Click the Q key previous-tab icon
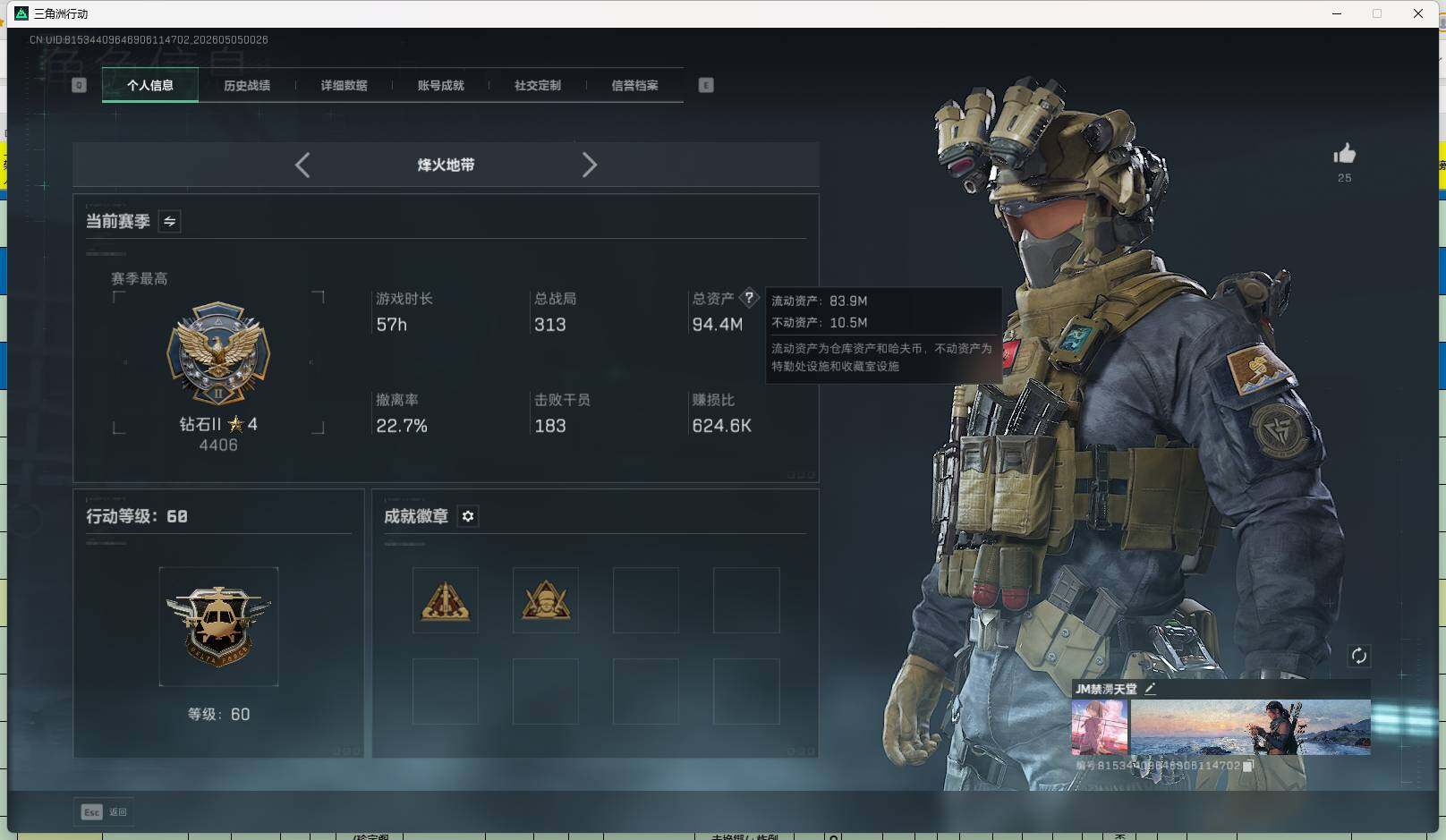 (x=79, y=85)
